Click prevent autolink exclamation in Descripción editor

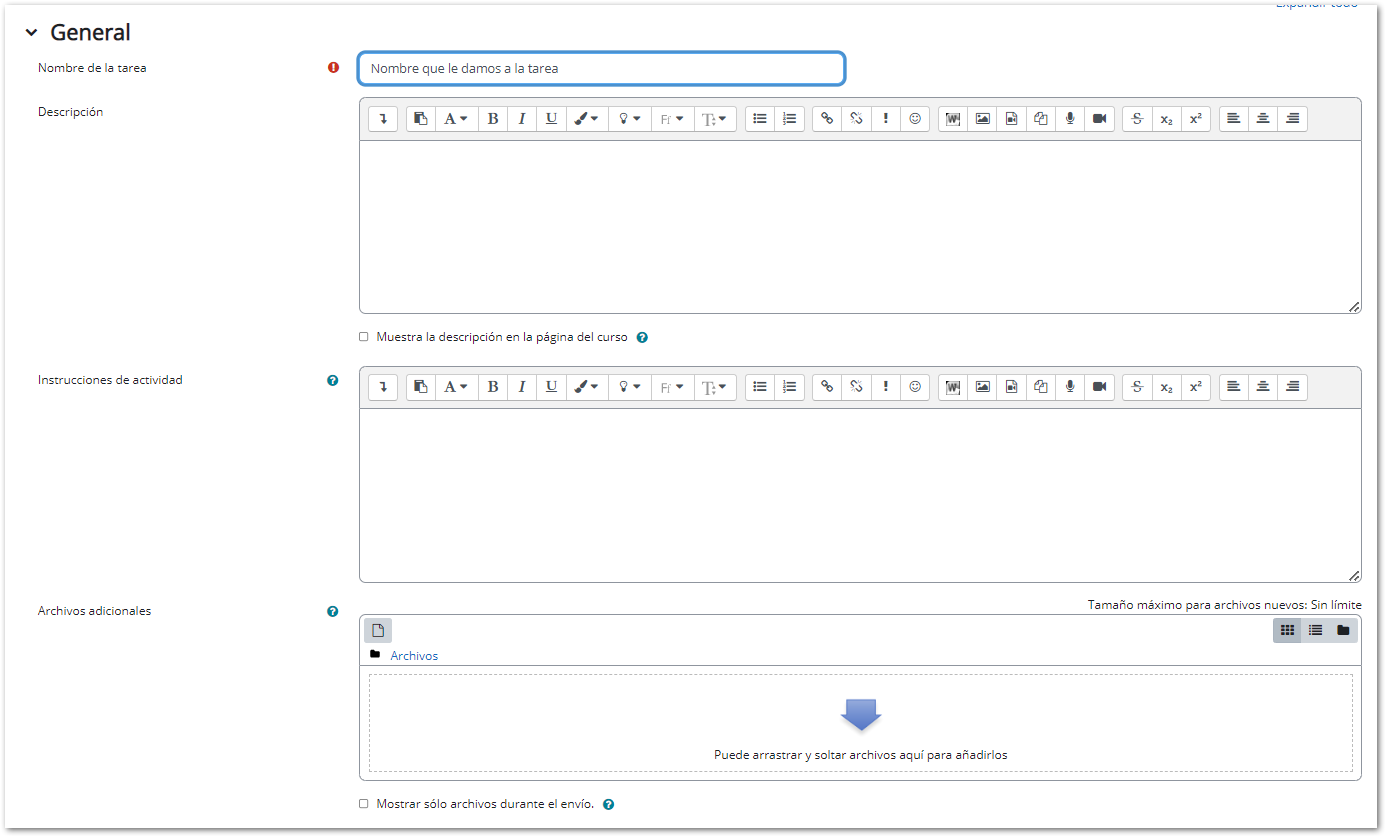(x=885, y=119)
